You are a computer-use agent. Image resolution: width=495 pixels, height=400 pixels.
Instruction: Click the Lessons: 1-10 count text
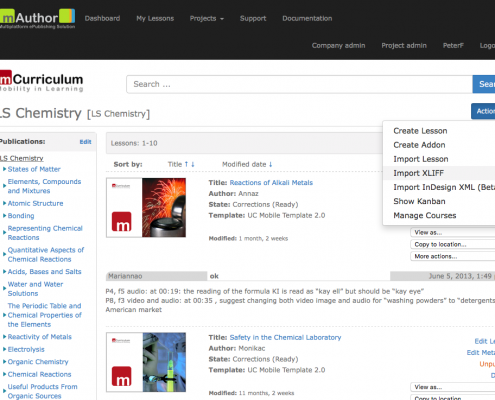(x=134, y=143)
